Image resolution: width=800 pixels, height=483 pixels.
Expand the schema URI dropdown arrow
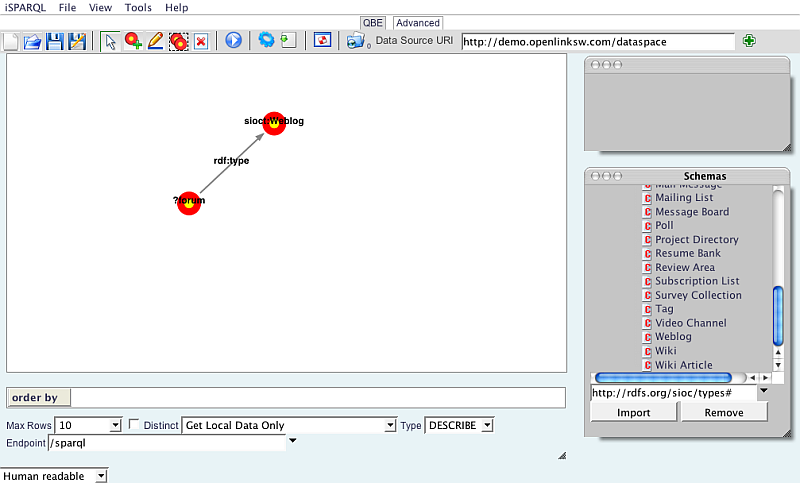(764, 391)
